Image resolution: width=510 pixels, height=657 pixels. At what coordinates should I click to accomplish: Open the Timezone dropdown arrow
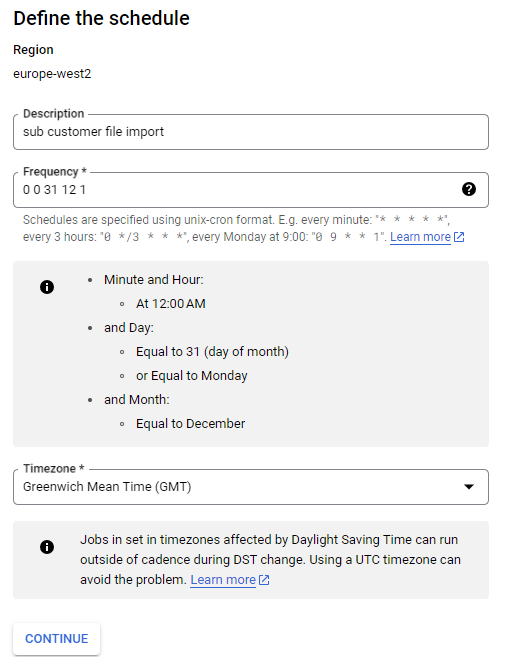469,487
